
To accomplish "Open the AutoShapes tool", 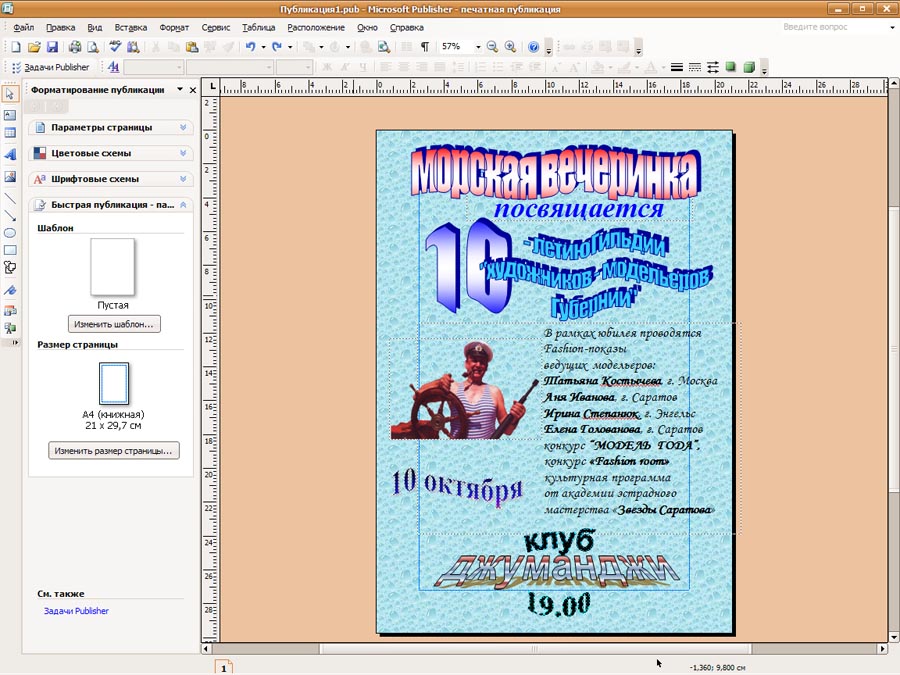I will tap(10, 267).
